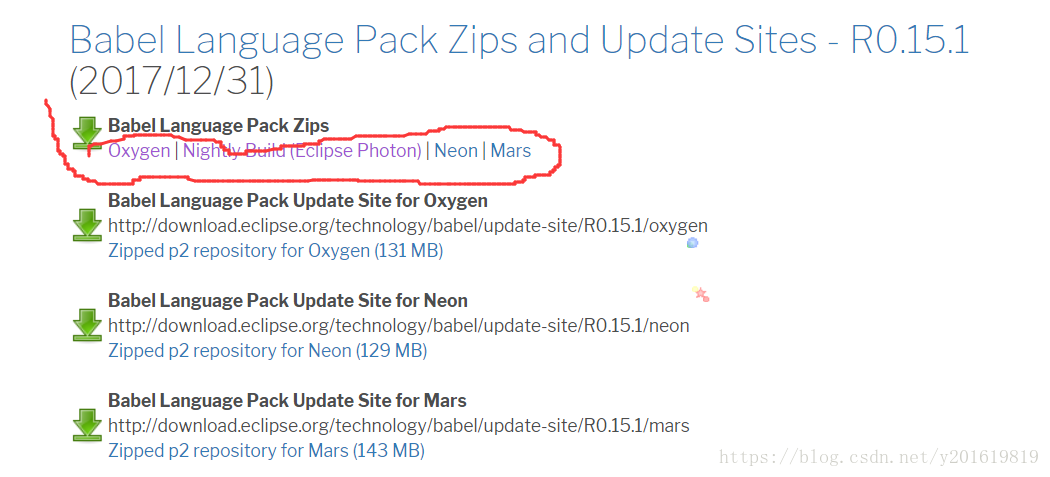Download Zipped p2 repository for Mars (143 MB)
1050x477 pixels.
pos(266,451)
